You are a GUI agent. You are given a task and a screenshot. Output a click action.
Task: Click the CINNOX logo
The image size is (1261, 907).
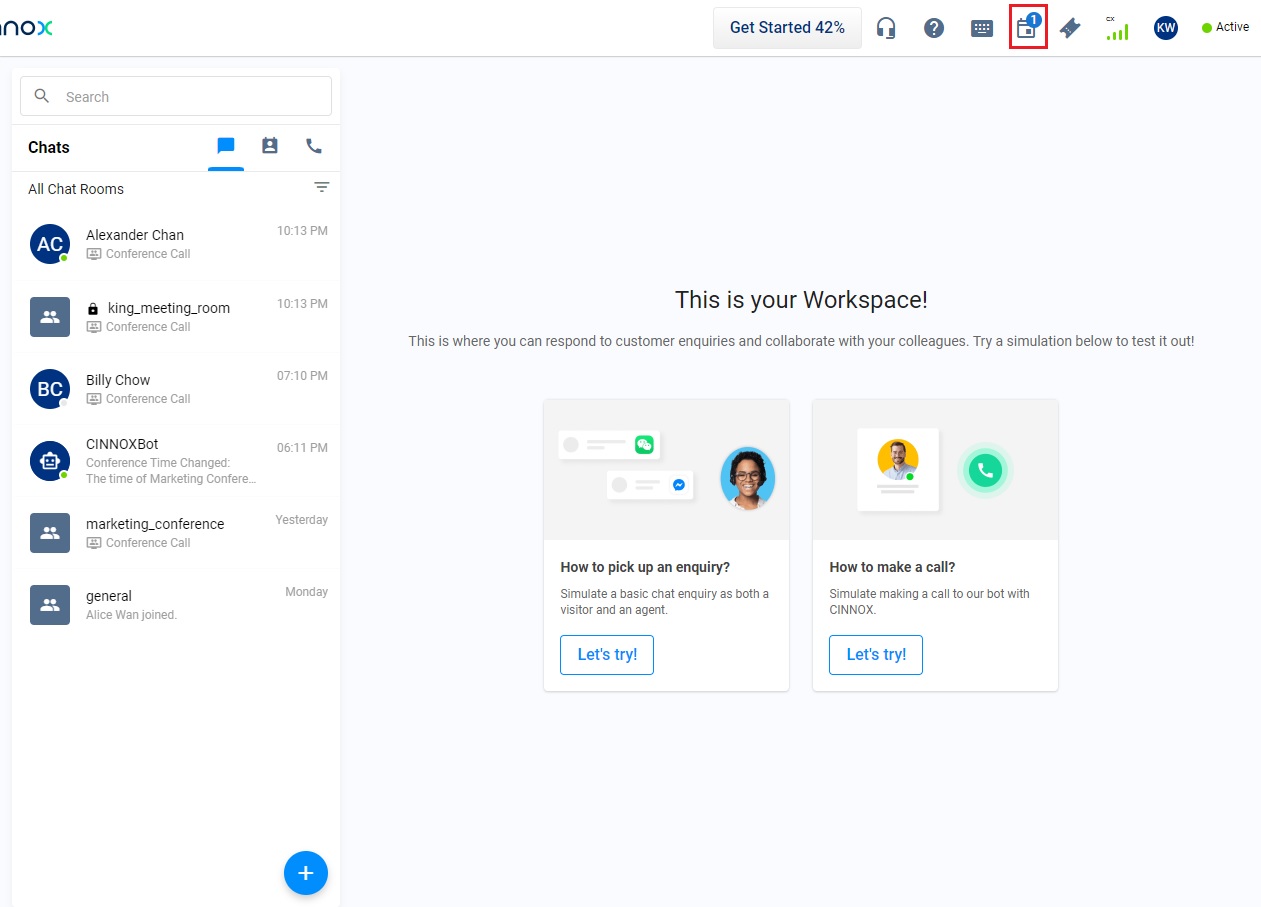pyautogui.click(x=26, y=28)
